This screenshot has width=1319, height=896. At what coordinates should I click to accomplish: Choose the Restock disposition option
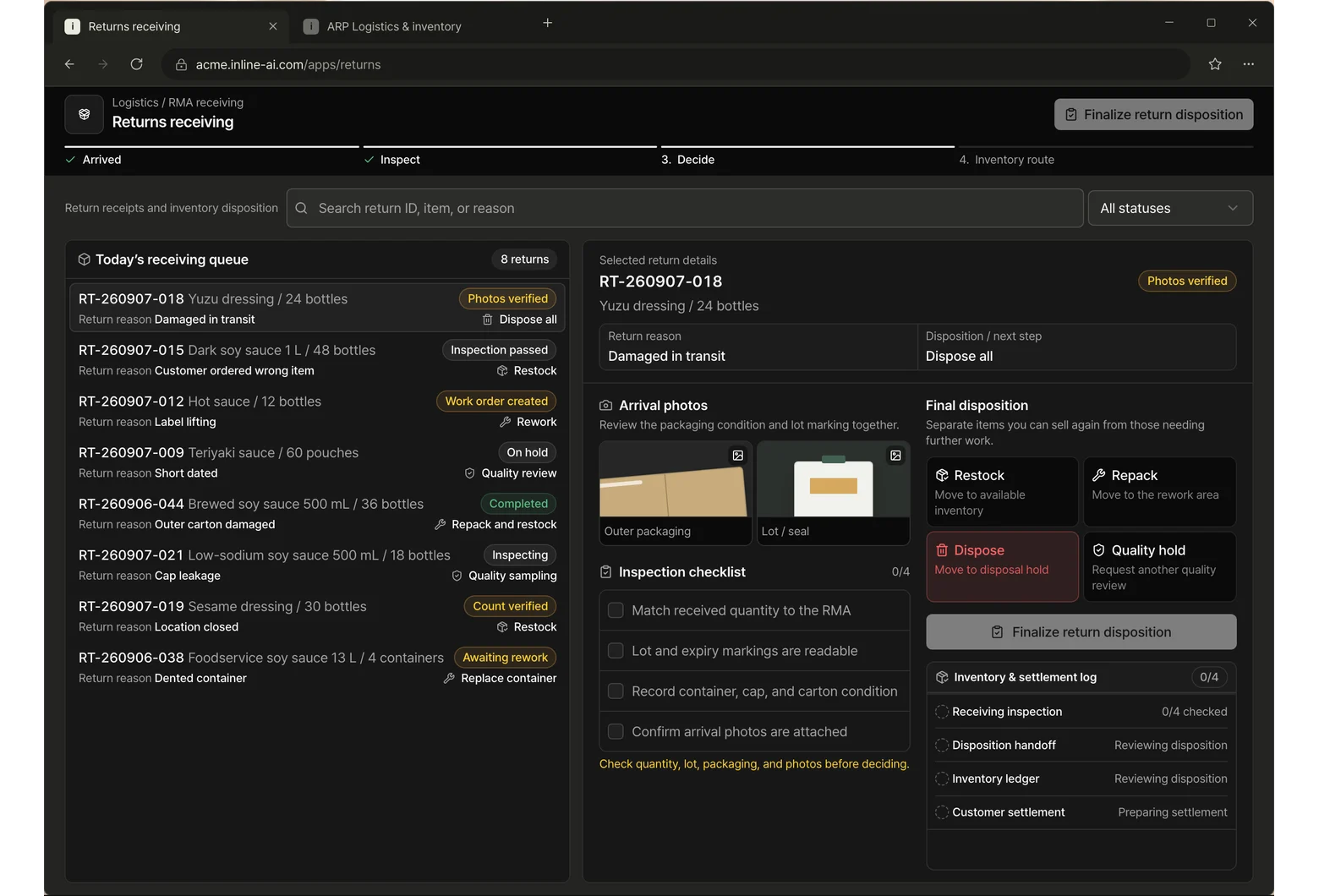[1002, 492]
